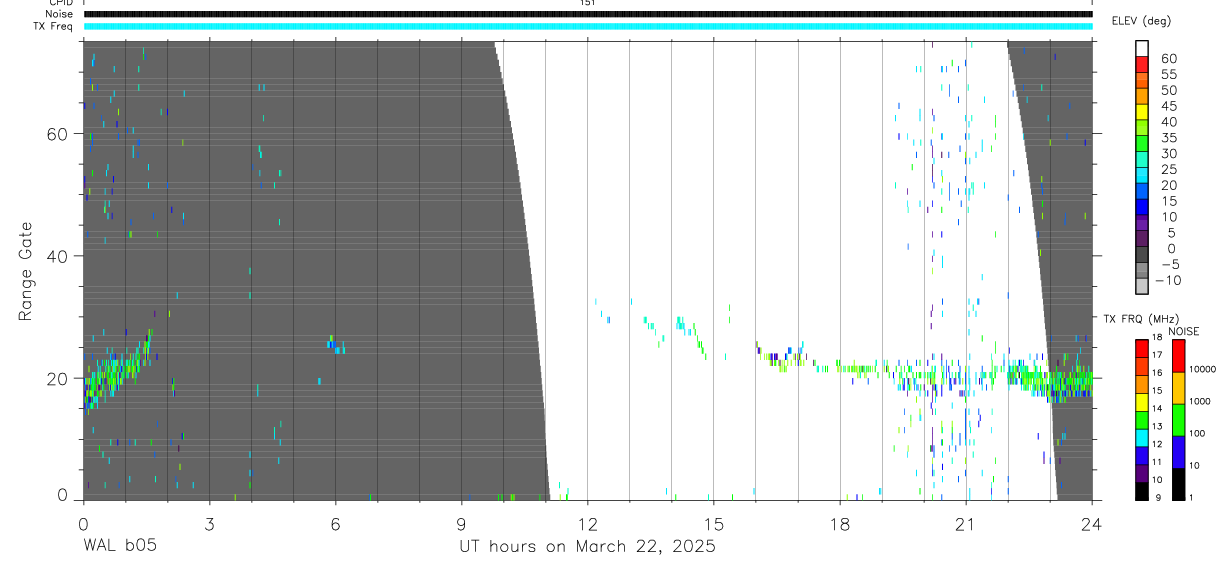
Task: Click the '15' UT hour tick label
Action: (x=713, y=524)
